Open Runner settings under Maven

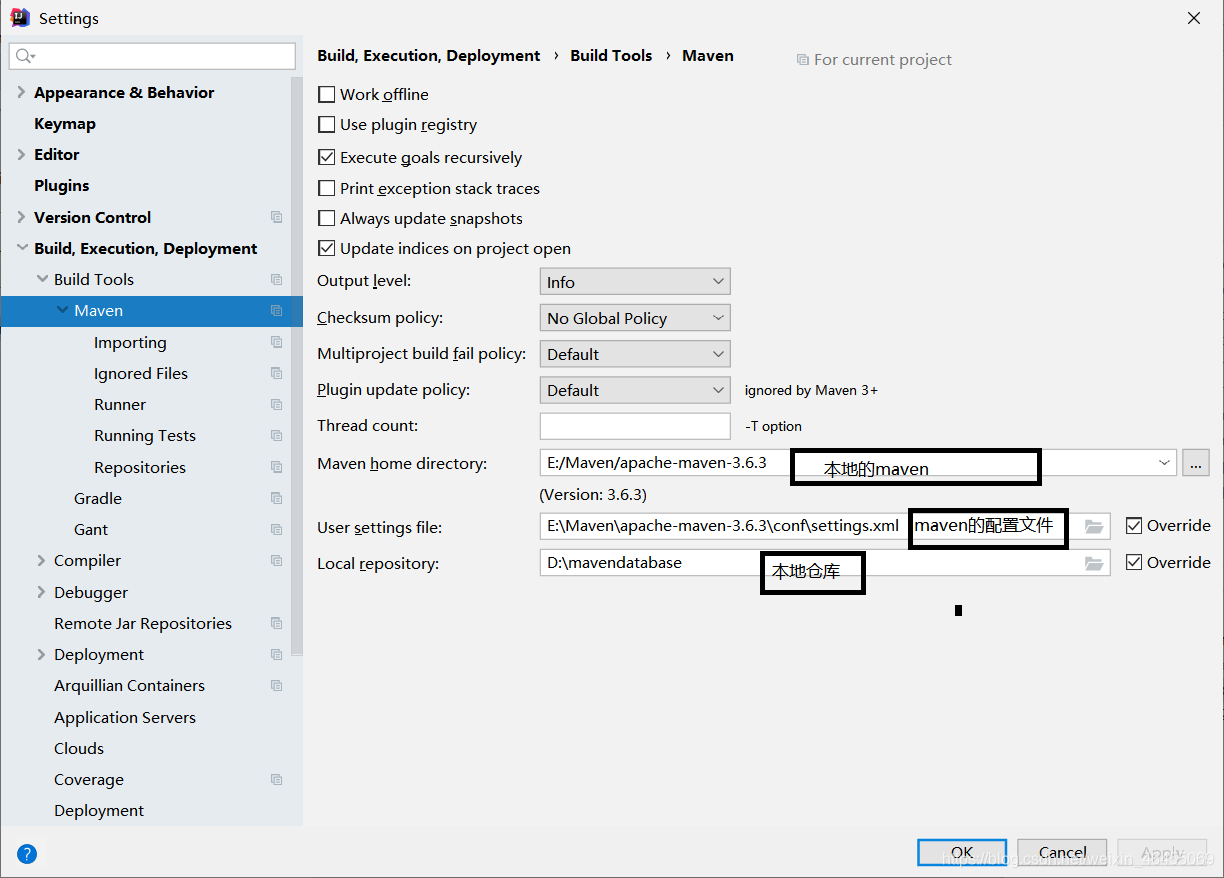[x=120, y=404]
